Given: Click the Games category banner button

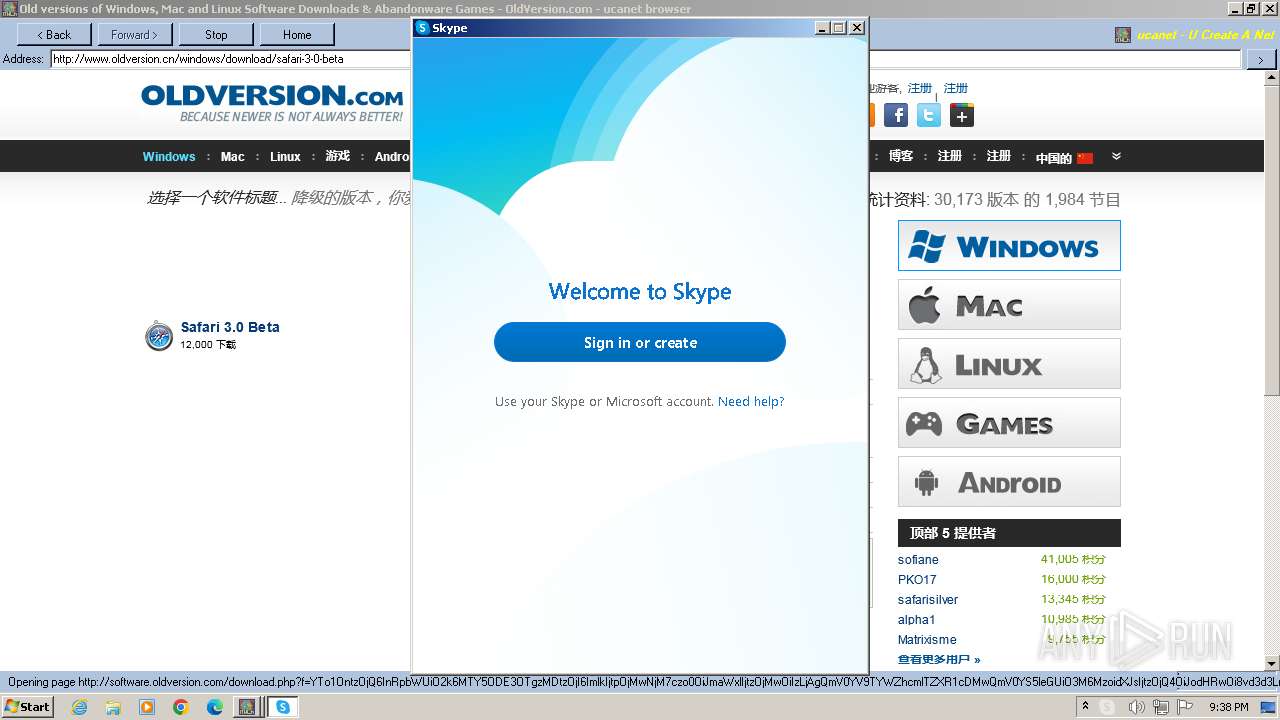Looking at the screenshot, I should (1009, 423).
